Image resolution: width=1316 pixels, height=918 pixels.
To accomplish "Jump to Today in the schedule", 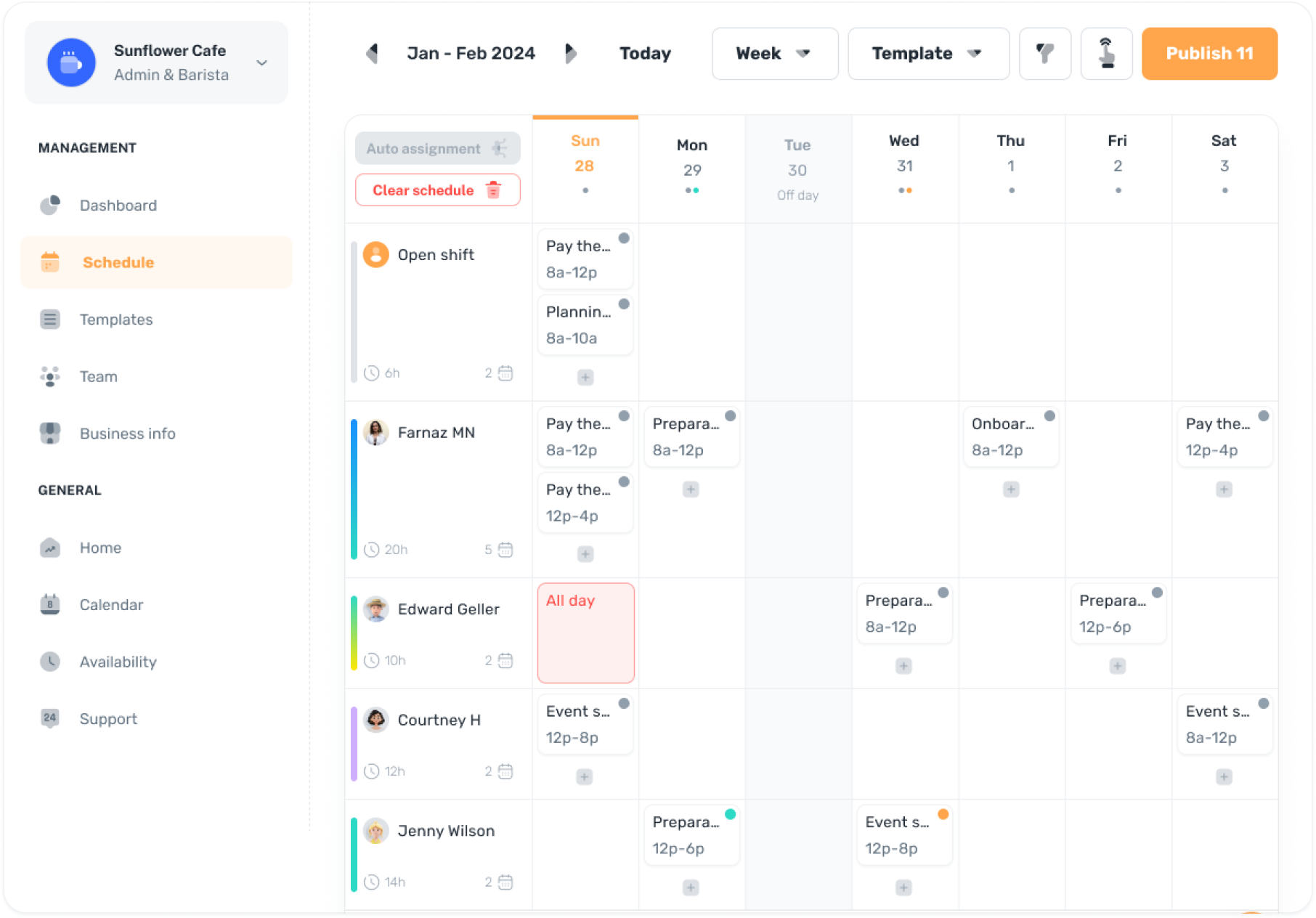I will tap(645, 53).
